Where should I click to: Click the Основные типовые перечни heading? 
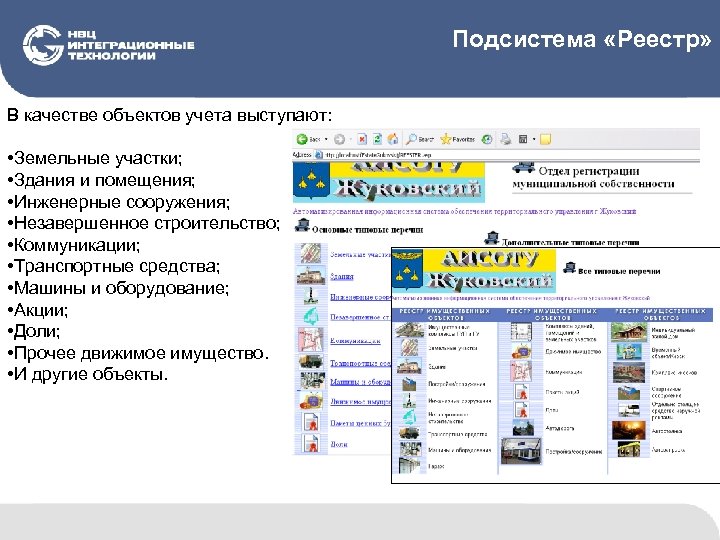[367, 230]
